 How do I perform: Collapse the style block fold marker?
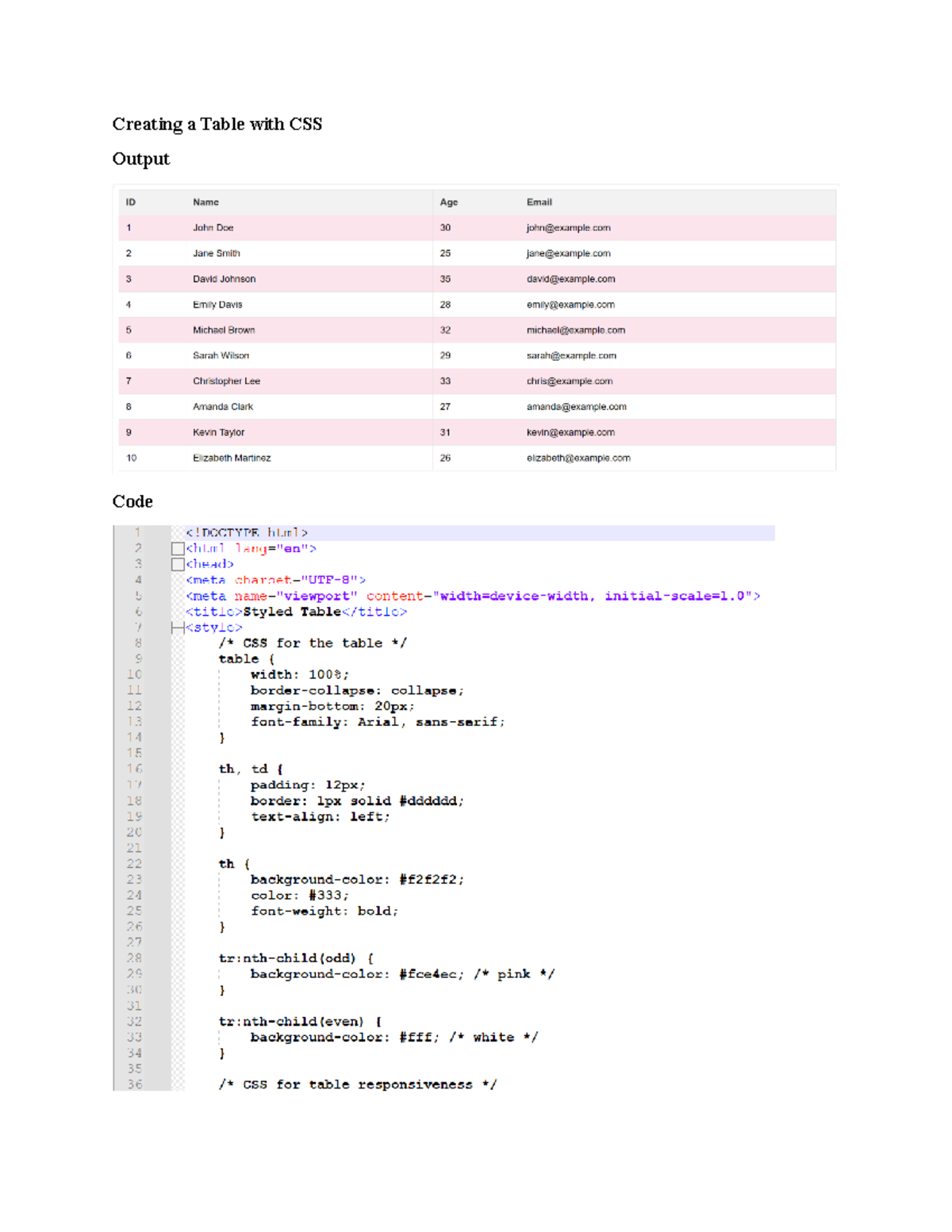click(x=177, y=627)
